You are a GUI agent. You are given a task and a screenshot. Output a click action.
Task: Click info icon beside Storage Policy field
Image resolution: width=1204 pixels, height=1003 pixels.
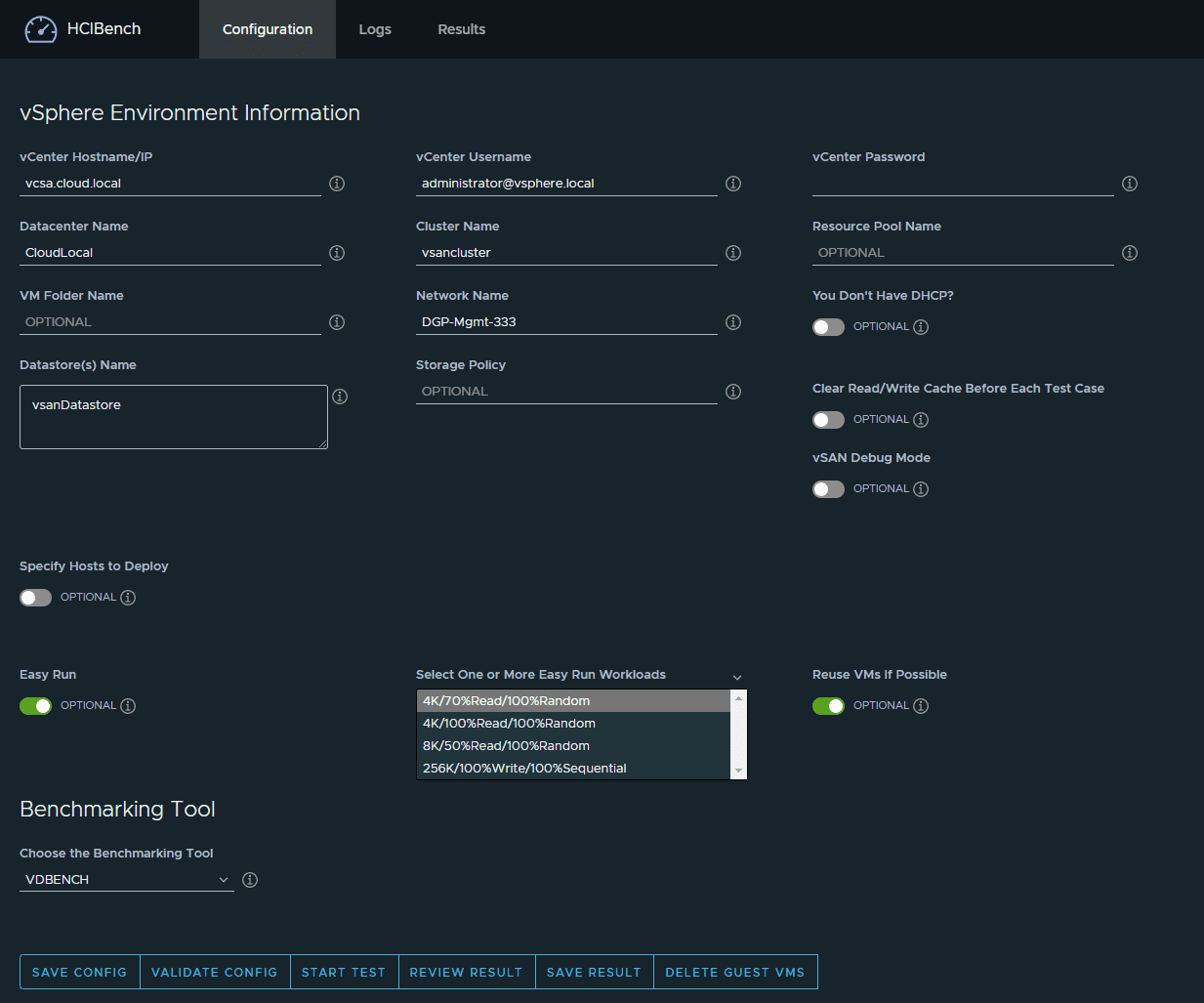pyautogui.click(x=733, y=392)
